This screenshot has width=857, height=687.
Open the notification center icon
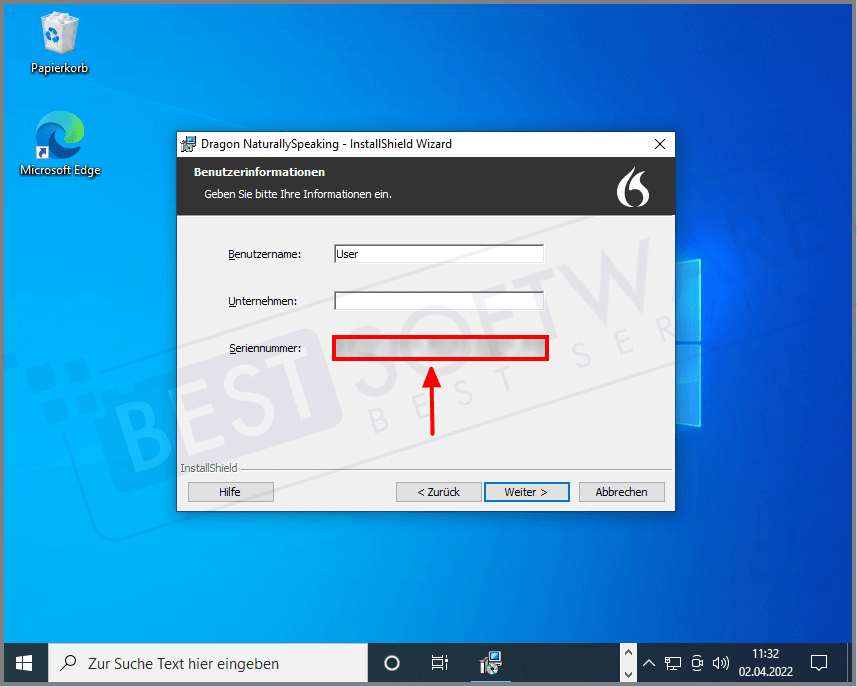click(818, 663)
